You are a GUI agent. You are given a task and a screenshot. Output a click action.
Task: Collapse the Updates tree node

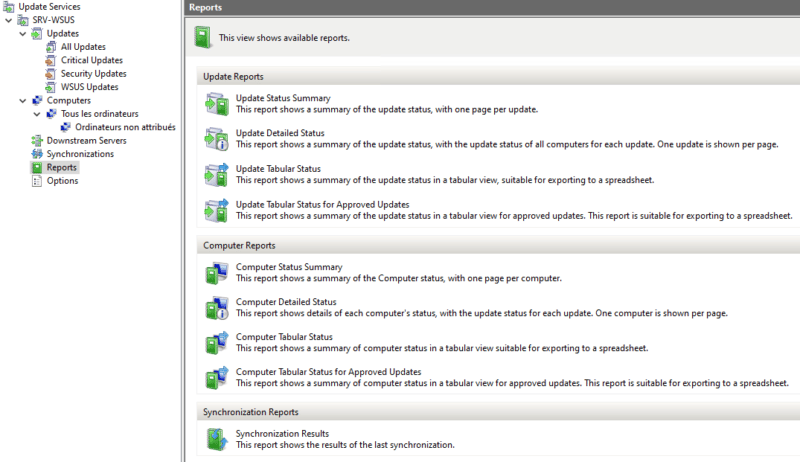(x=23, y=34)
